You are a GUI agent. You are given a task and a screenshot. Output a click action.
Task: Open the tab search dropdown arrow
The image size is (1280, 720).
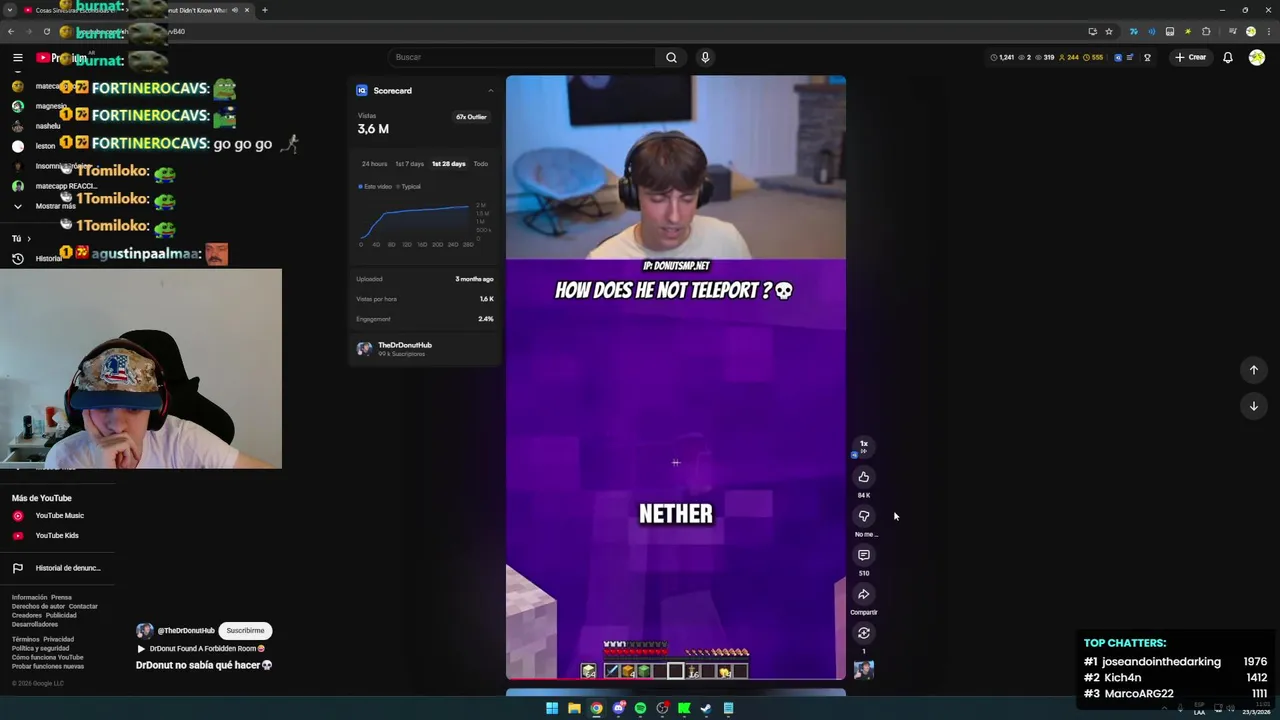coord(10,10)
